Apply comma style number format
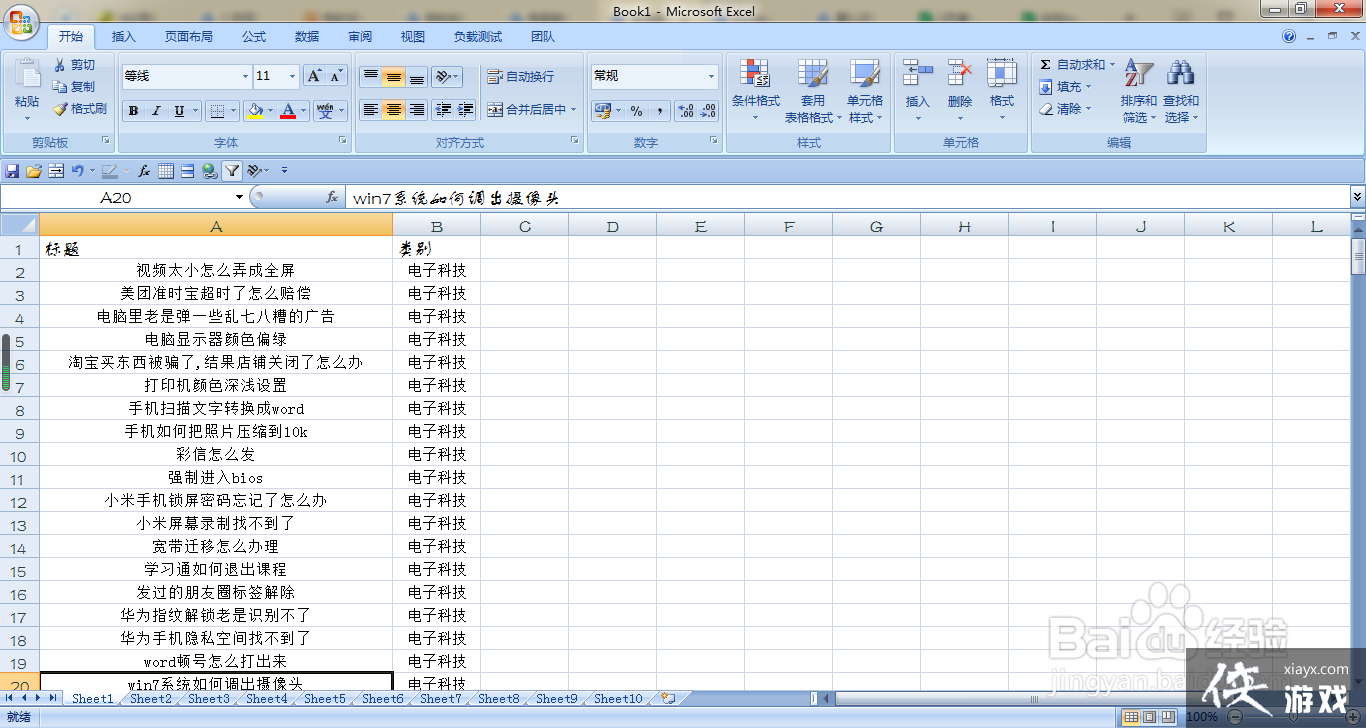This screenshot has width=1366, height=728. point(660,111)
